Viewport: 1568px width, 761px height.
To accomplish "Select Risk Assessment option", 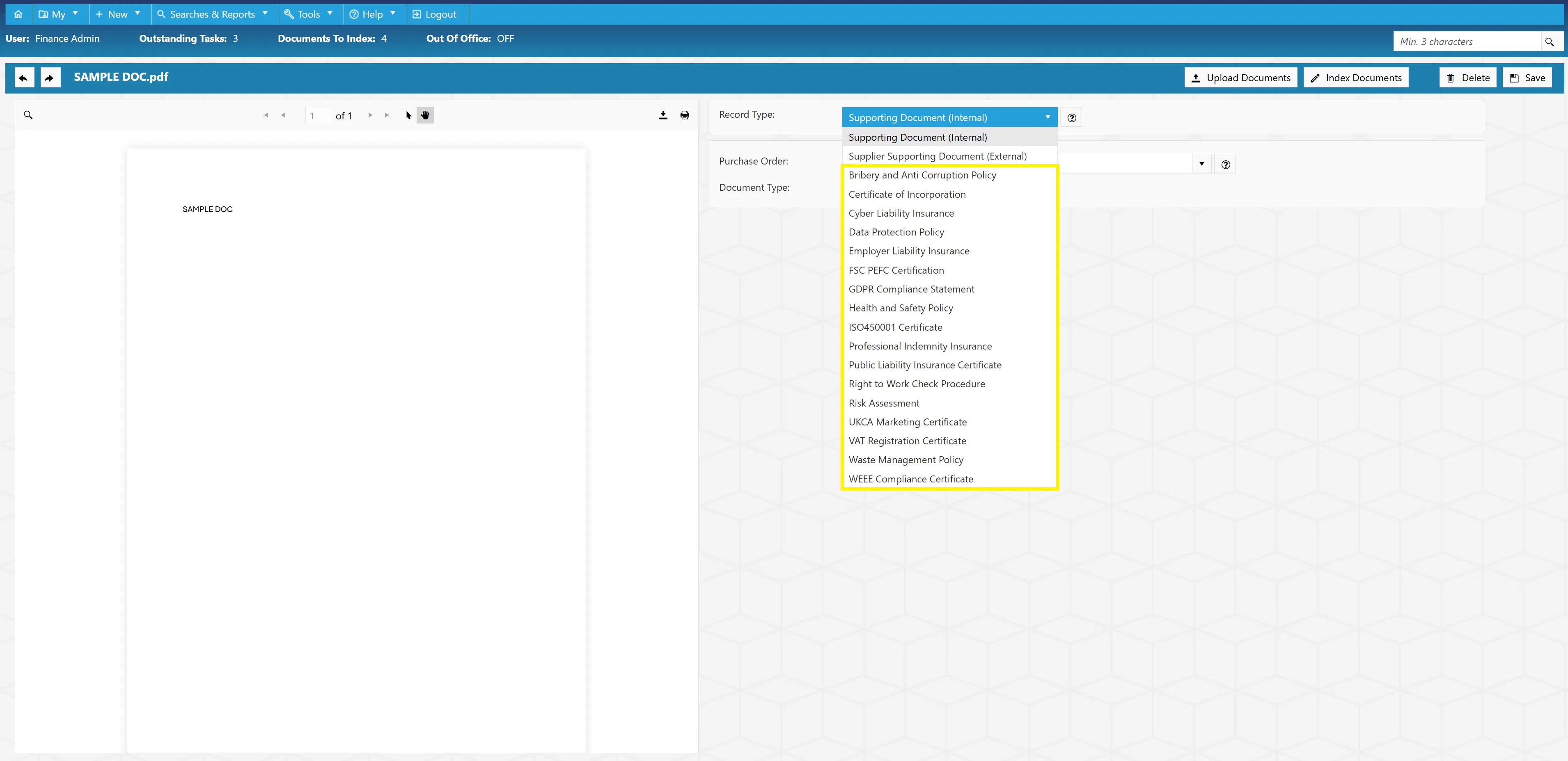I will coord(949,403).
